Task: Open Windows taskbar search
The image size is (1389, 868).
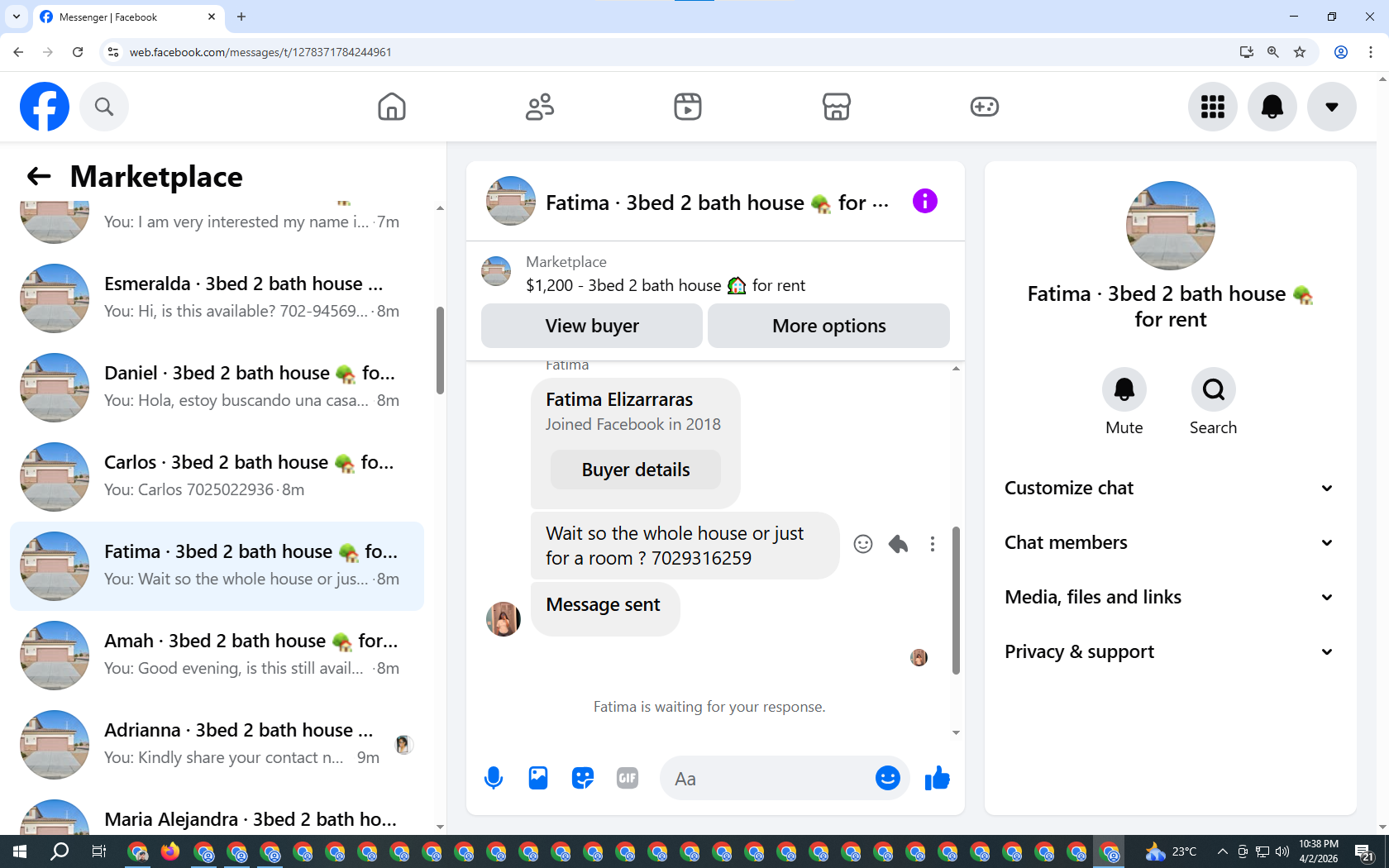Action: click(x=60, y=851)
